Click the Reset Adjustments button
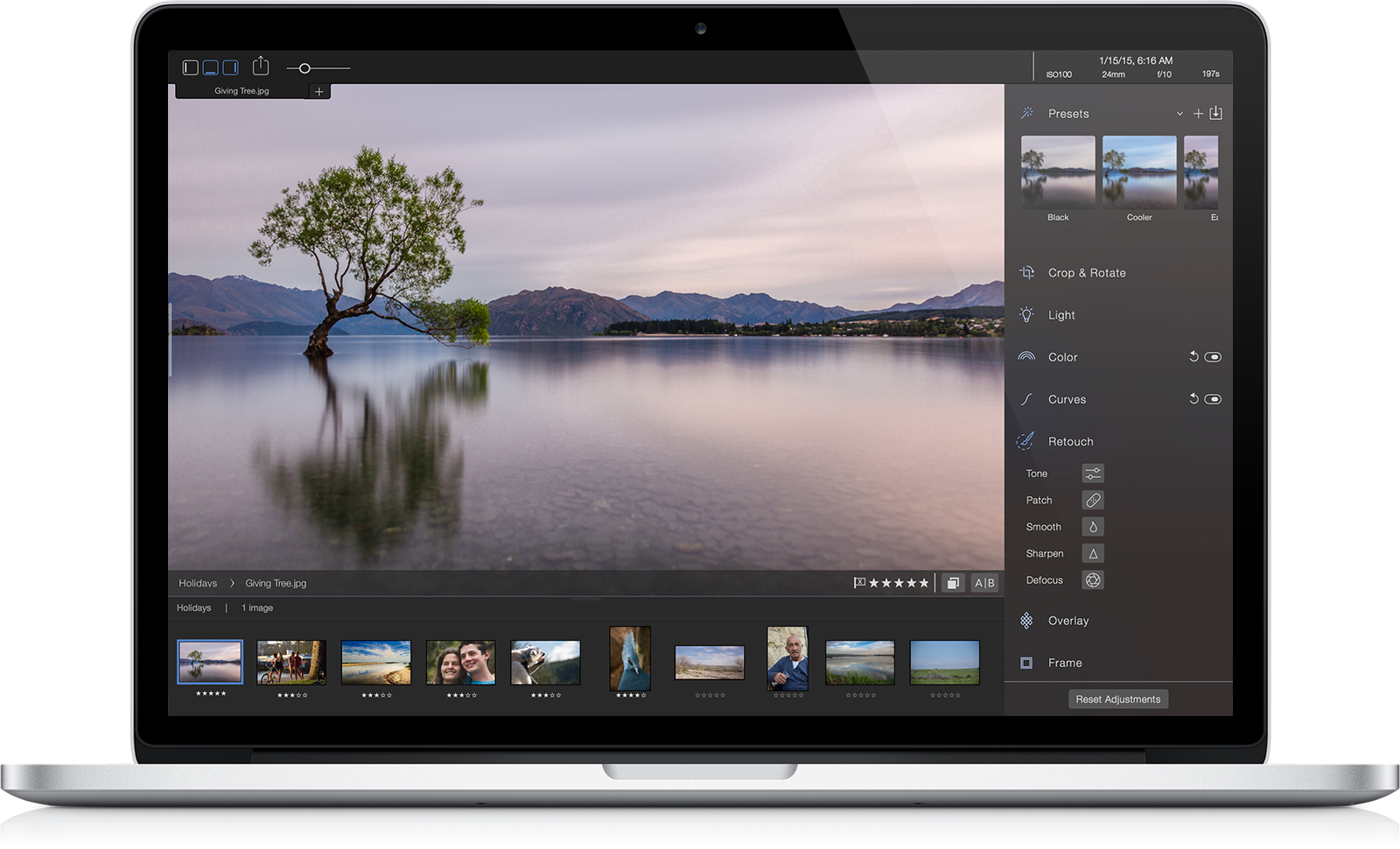Screen dimensions: 1400x849 coord(1118,699)
